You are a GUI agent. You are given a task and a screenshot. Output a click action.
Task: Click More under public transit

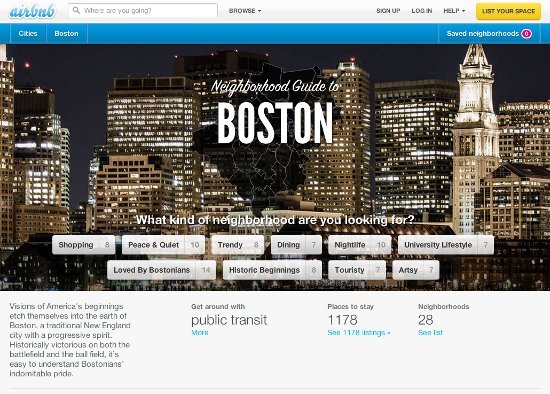(200, 333)
